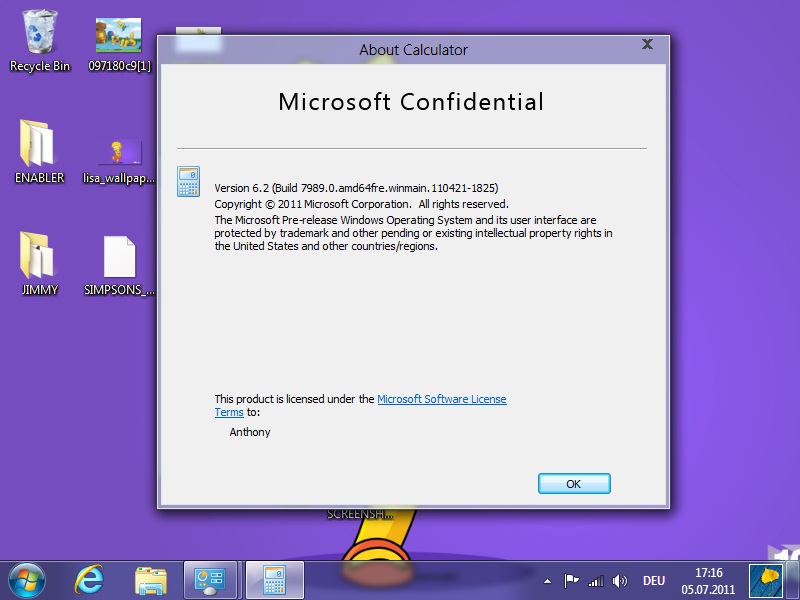The image size is (800, 600).
Task: Launch Internet Explorer from the taskbar
Action: pos(89,581)
